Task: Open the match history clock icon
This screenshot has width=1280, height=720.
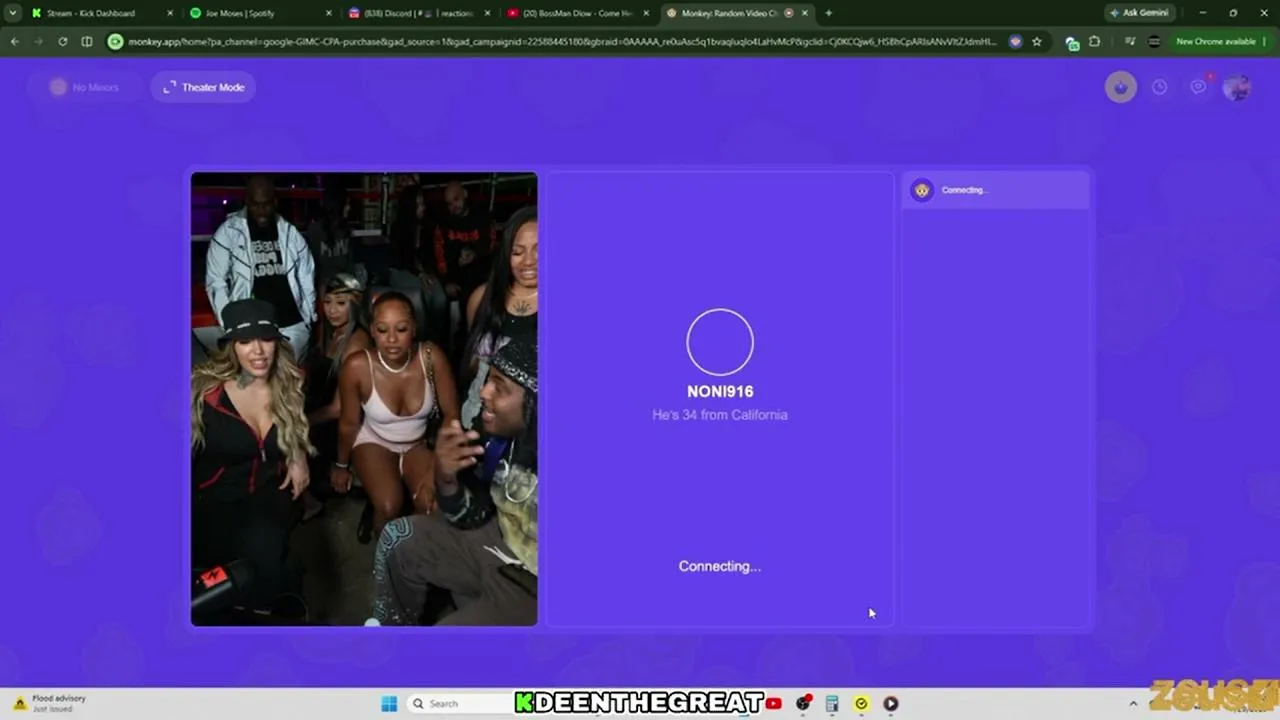Action: click(1159, 87)
